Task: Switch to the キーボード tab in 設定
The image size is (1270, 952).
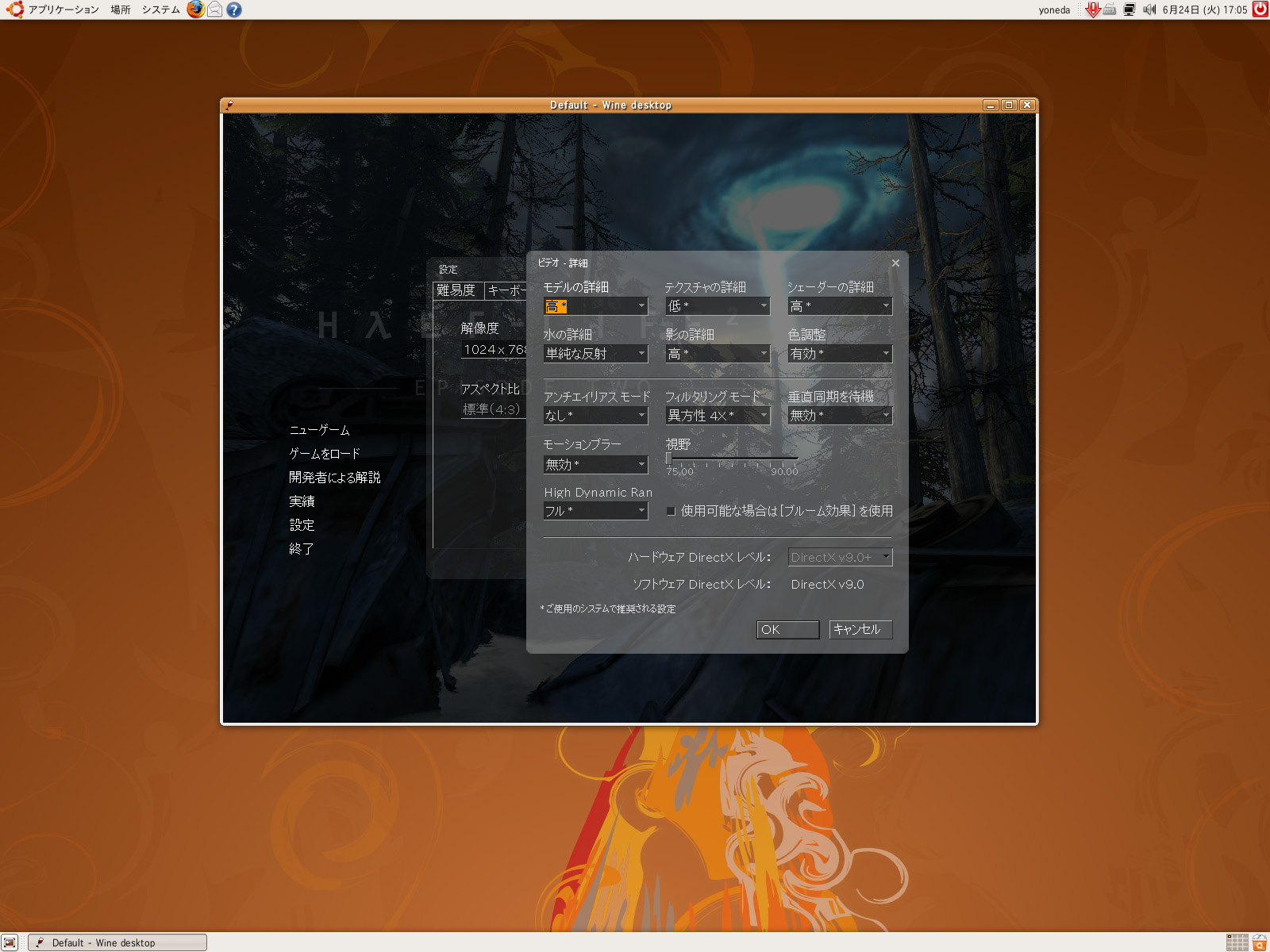Action: [x=506, y=291]
